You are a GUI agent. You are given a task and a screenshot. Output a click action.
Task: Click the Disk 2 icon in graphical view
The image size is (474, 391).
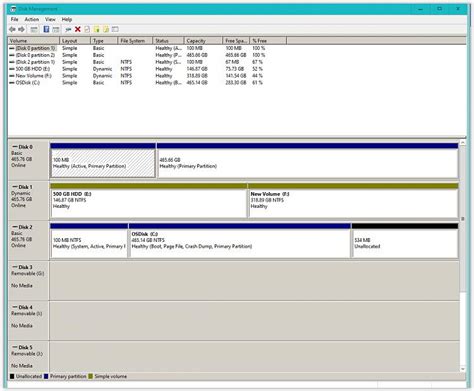point(15,227)
